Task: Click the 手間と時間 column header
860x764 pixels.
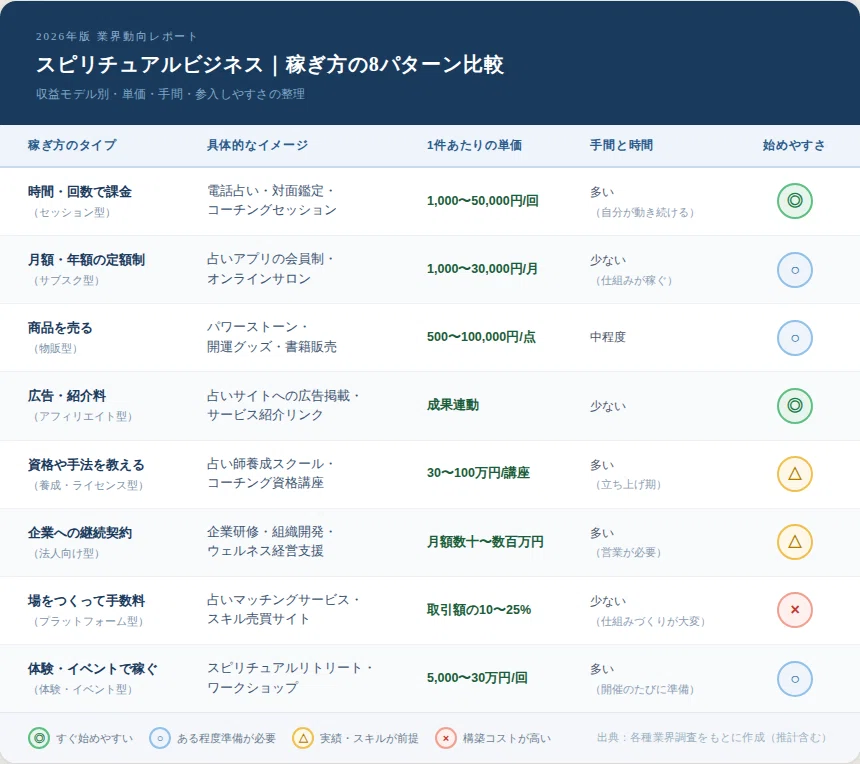Action: [621, 145]
